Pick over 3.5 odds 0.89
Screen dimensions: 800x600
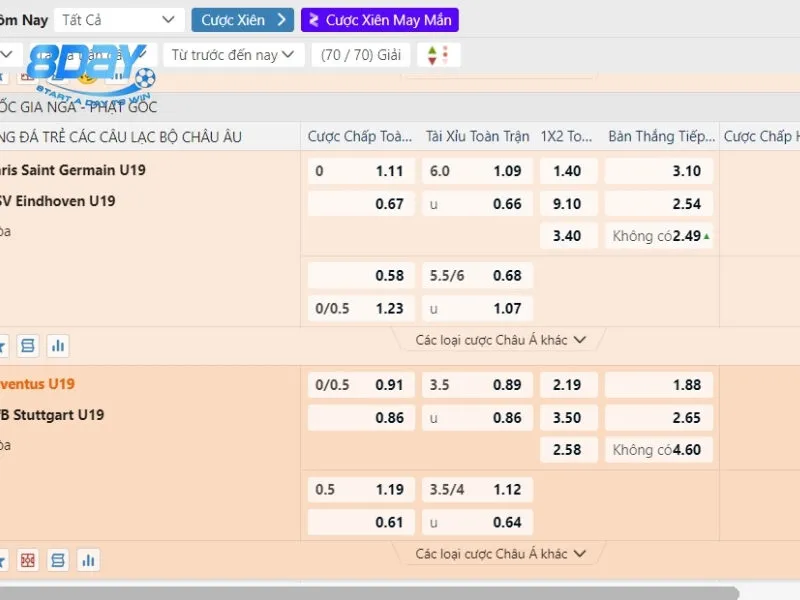point(477,385)
